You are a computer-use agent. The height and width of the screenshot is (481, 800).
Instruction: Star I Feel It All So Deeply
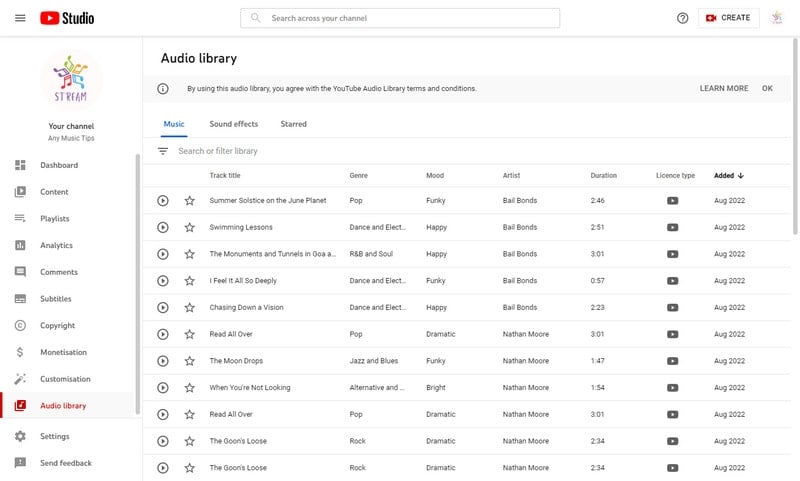189,281
